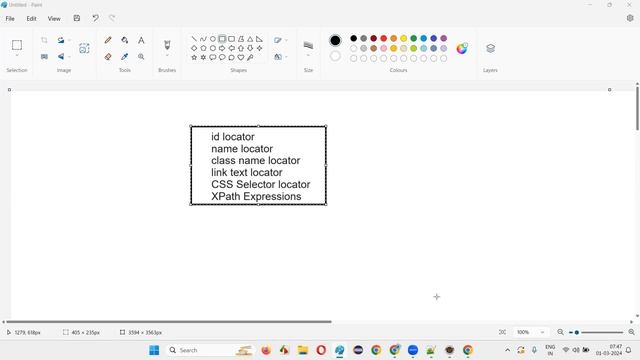Select the Line shape
640x360 pixels.
(194, 39)
